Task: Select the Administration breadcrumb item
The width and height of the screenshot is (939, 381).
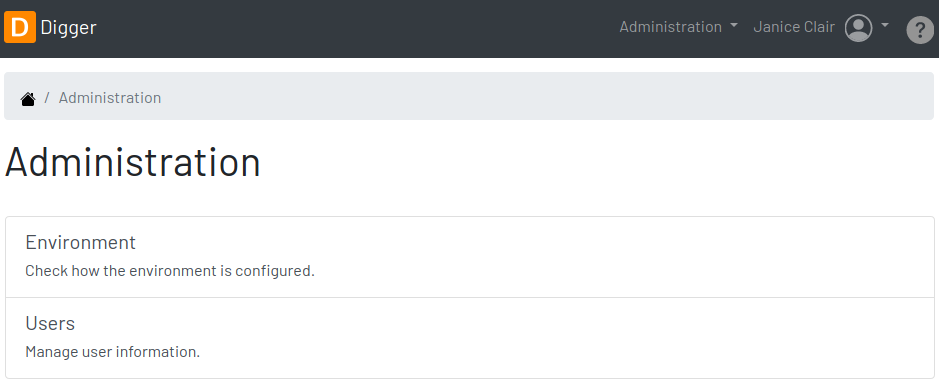Action: (x=110, y=98)
